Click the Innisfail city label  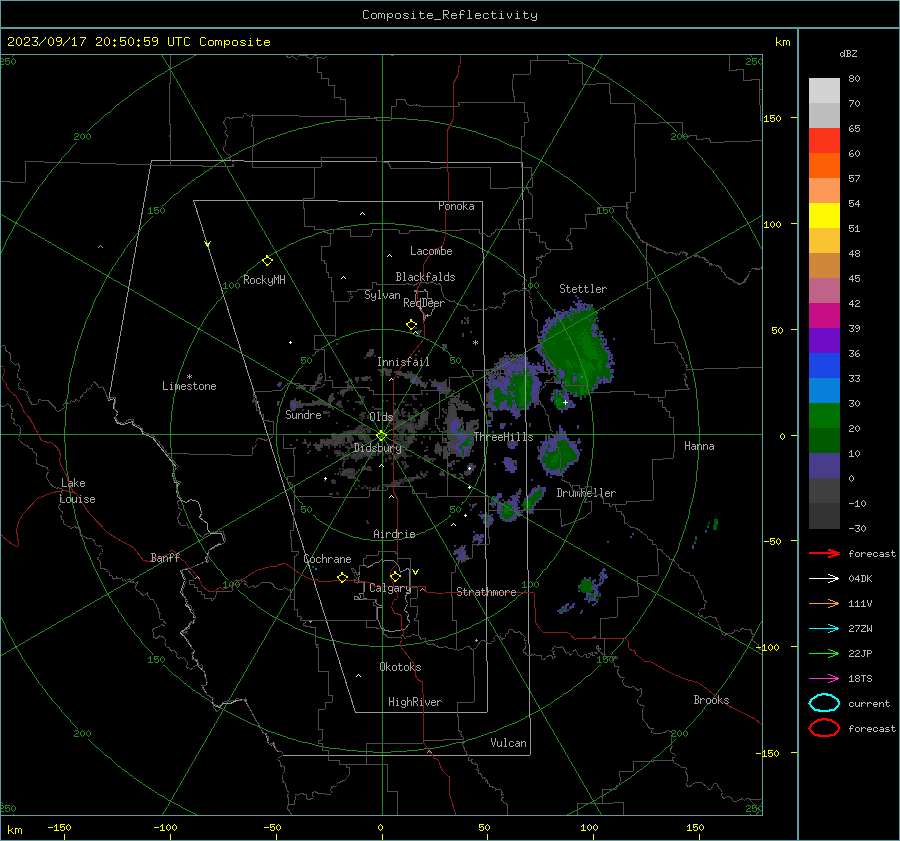[403, 362]
